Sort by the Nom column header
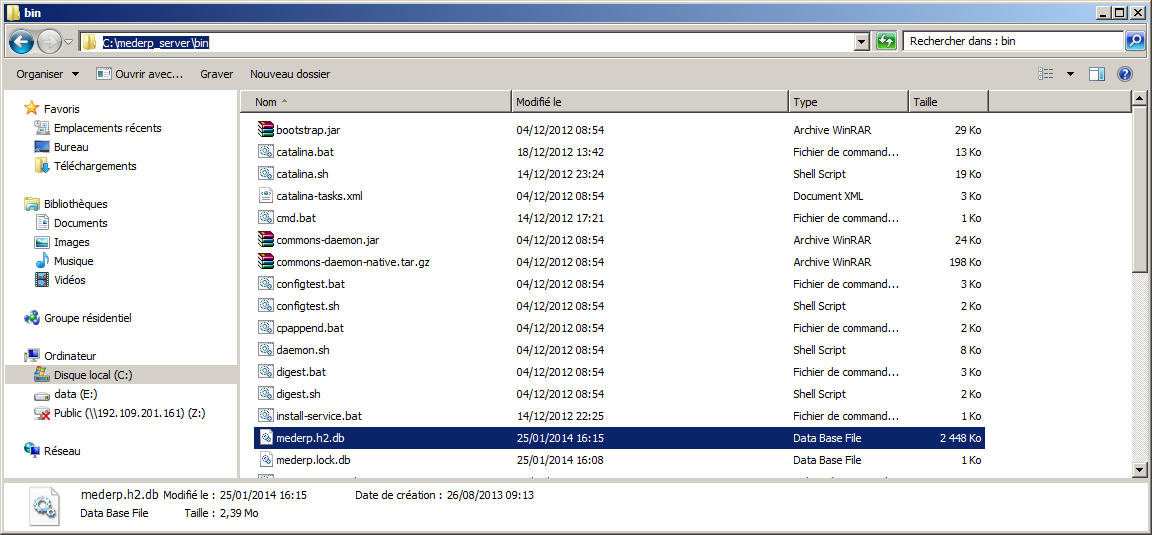 point(375,102)
